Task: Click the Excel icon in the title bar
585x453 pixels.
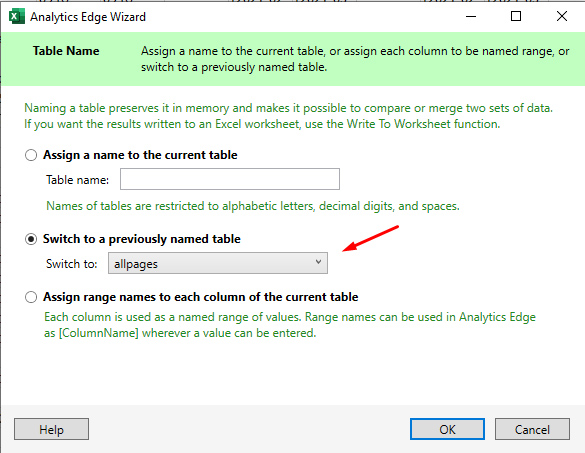Action: coord(16,17)
